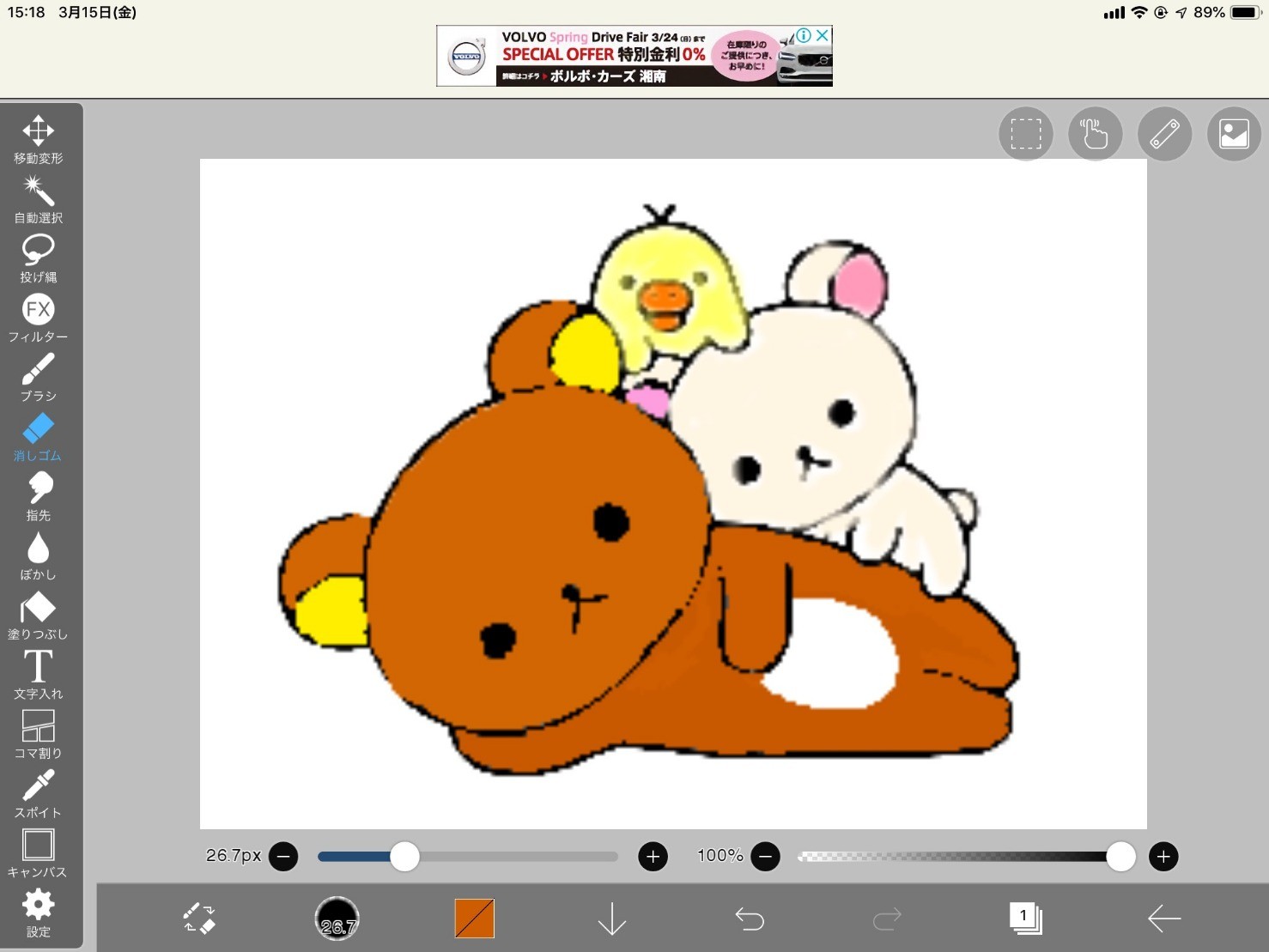Screen dimensions: 1269x952
Task: Choose the Lasso (投げ縄) tool
Action: tap(38, 257)
